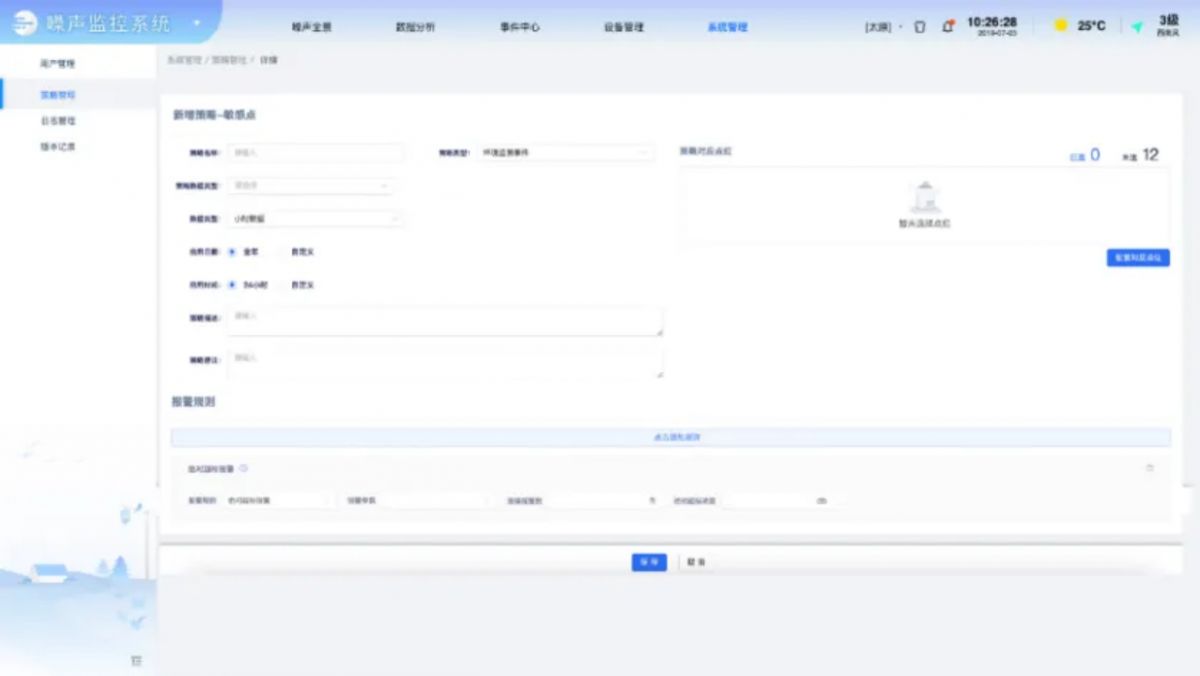Click the add alarm rule bar
The image size is (1200, 676).
(x=670, y=438)
